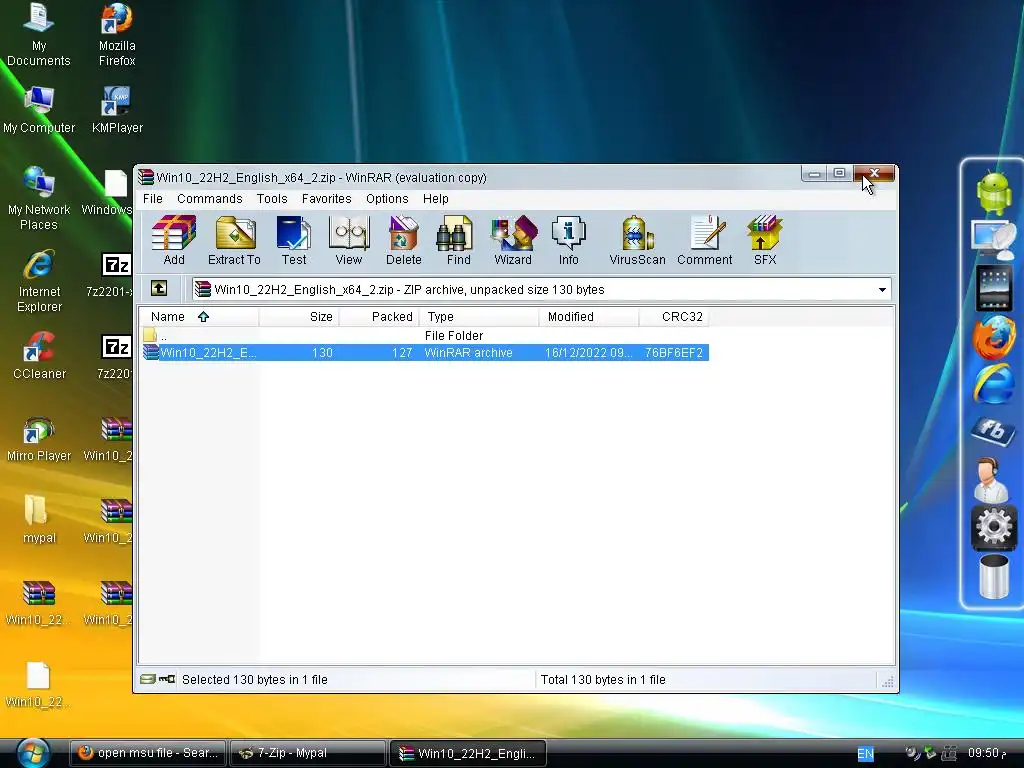This screenshot has width=1024, height=768.
Task: Switch to 7-Zip - Mypal taskbar window
Action: tap(308, 753)
